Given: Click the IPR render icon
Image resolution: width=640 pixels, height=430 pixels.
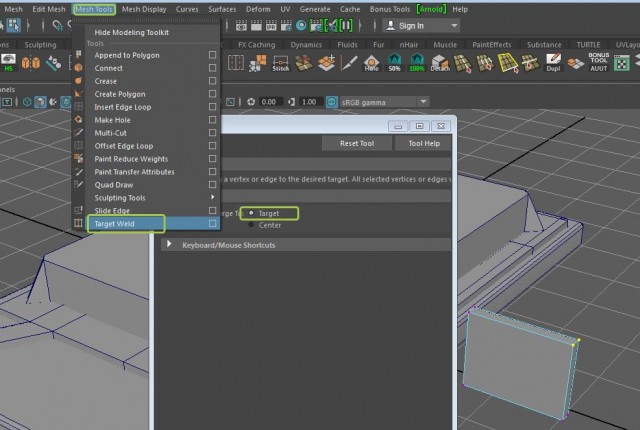Looking at the screenshot, I should click(x=271, y=26).
